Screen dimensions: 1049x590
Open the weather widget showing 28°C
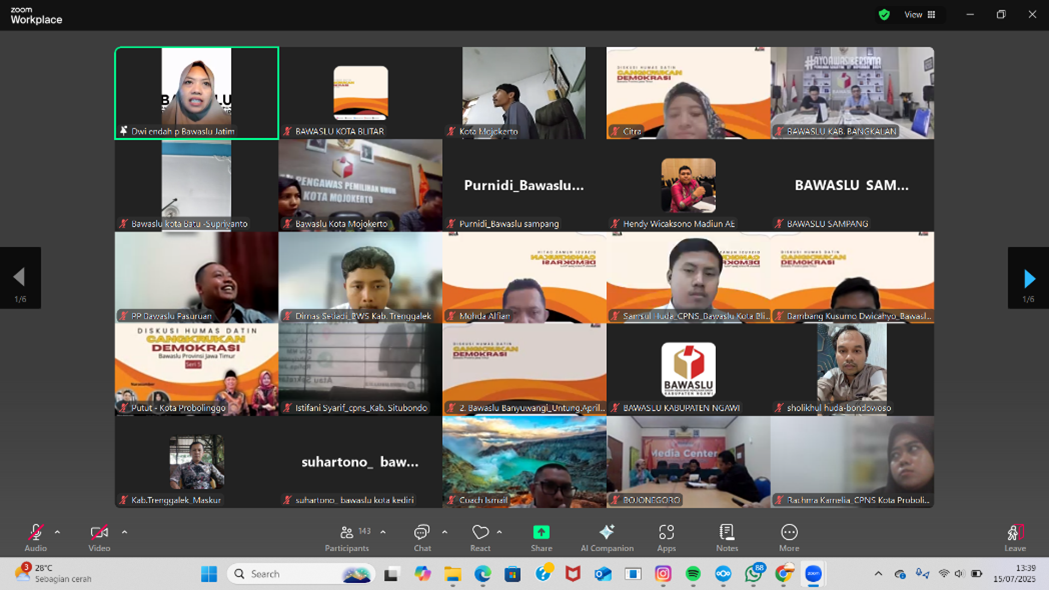pyautogui.click(x=53, y=573)
